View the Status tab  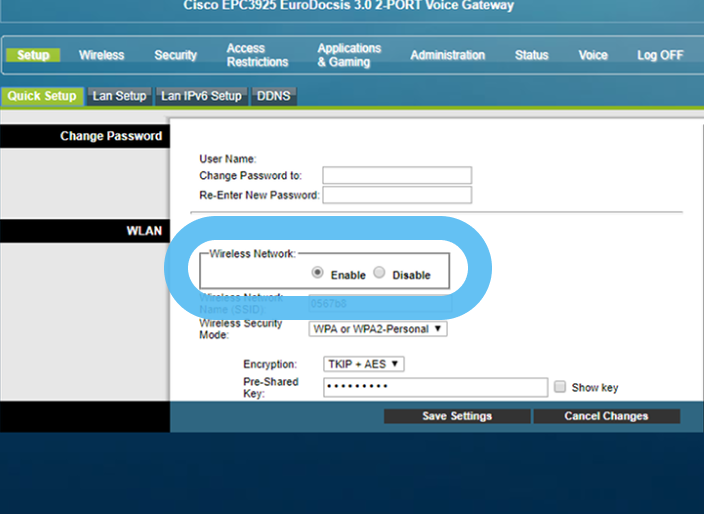click(531, 55)
